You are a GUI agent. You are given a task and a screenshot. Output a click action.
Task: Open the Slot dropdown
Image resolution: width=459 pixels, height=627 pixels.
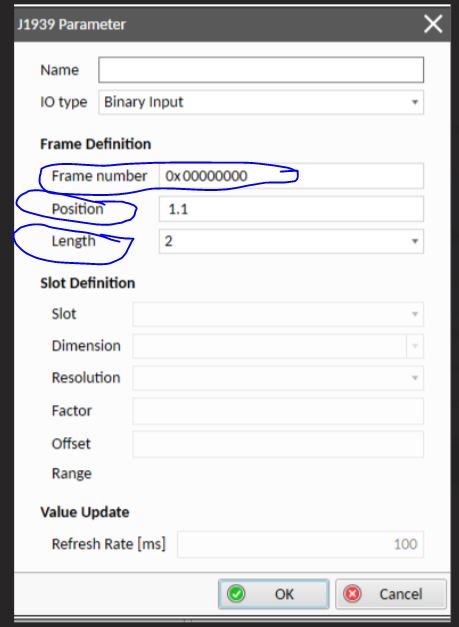click(278, 314)
